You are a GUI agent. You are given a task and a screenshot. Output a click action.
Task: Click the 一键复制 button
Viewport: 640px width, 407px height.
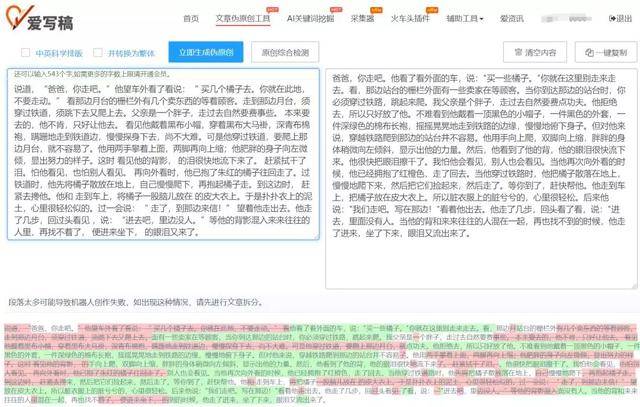tap(606, 52)
